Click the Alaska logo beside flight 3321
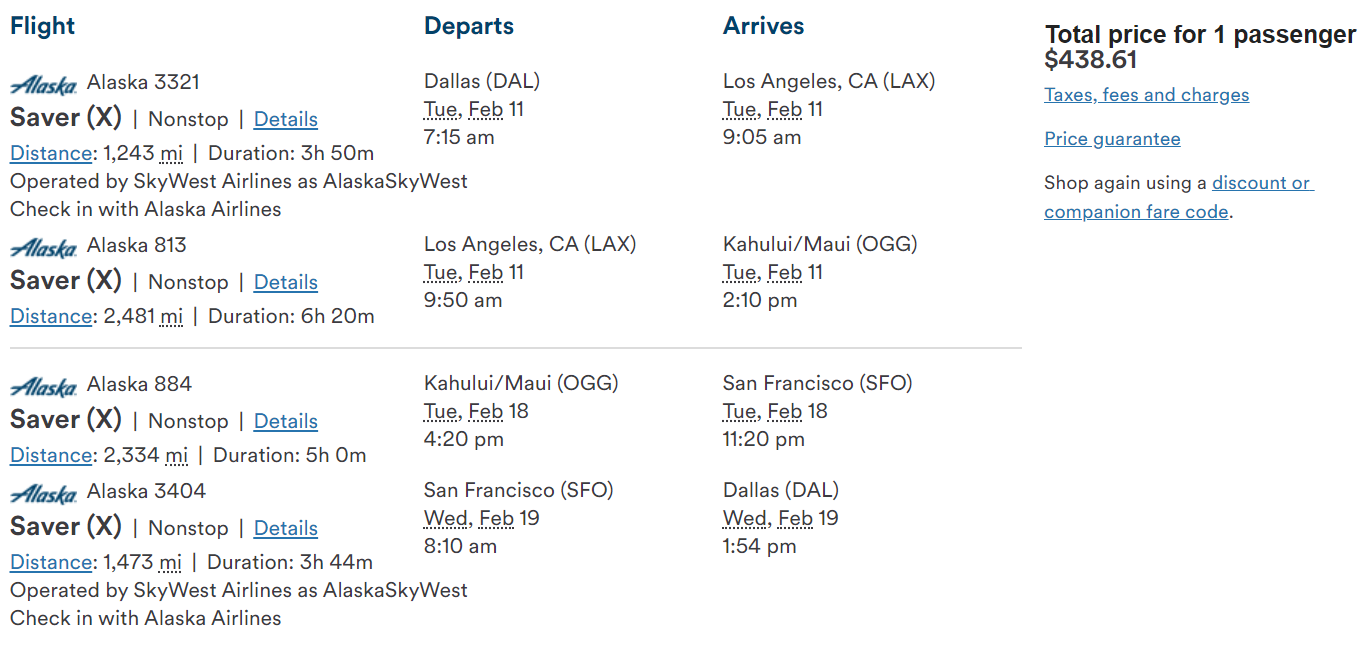The height and width of the screenshot is (648, 1364). click(44, 84)
